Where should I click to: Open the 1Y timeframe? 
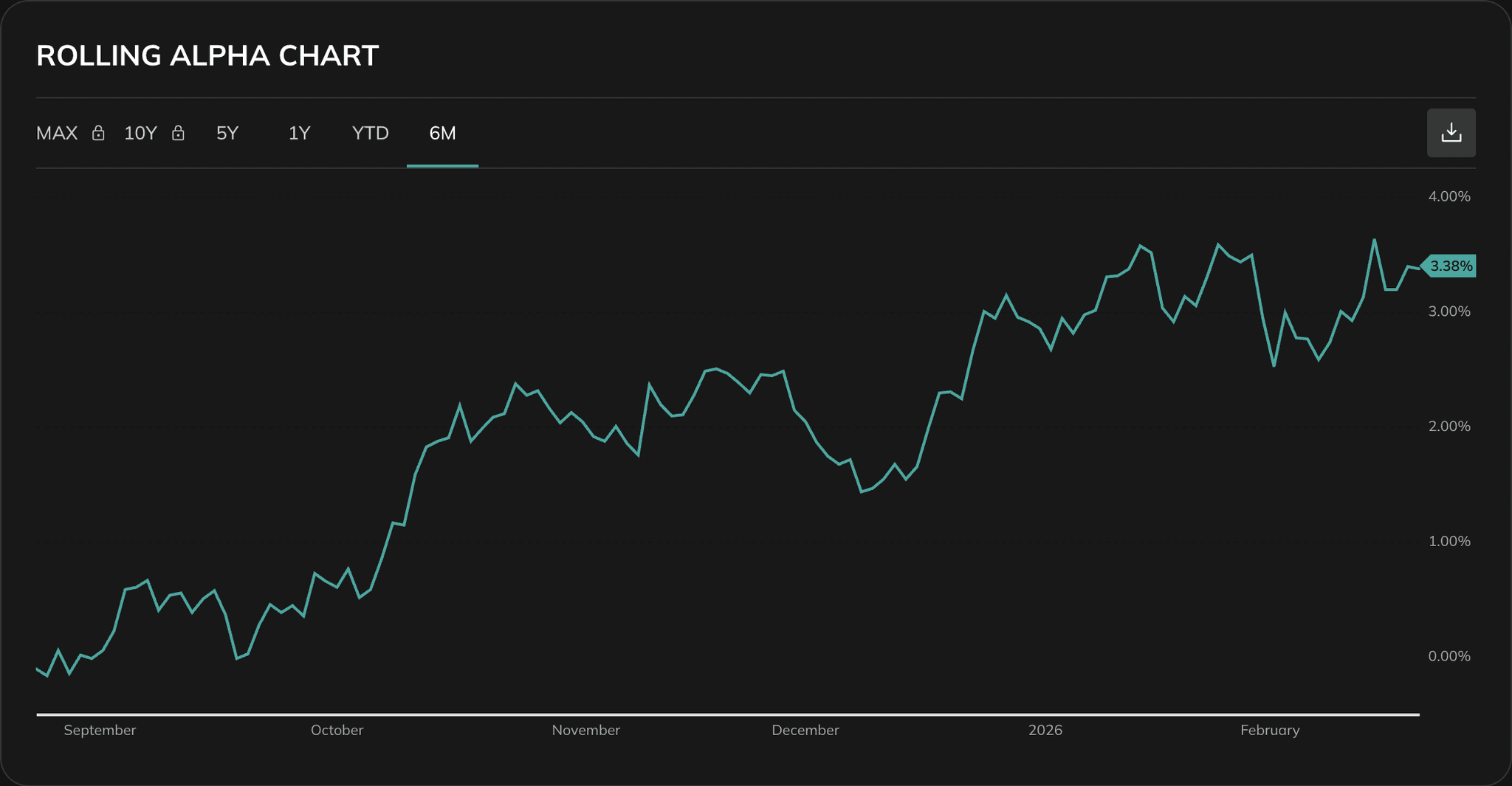(x=299, y=134)
